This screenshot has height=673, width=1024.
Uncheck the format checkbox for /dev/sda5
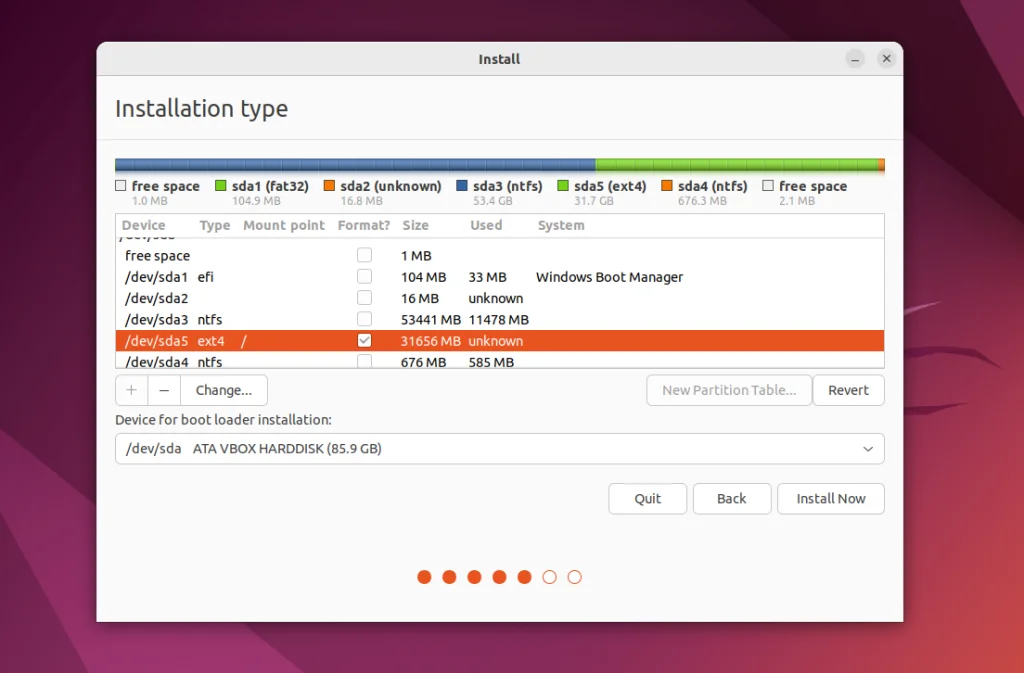pos(365,341)
